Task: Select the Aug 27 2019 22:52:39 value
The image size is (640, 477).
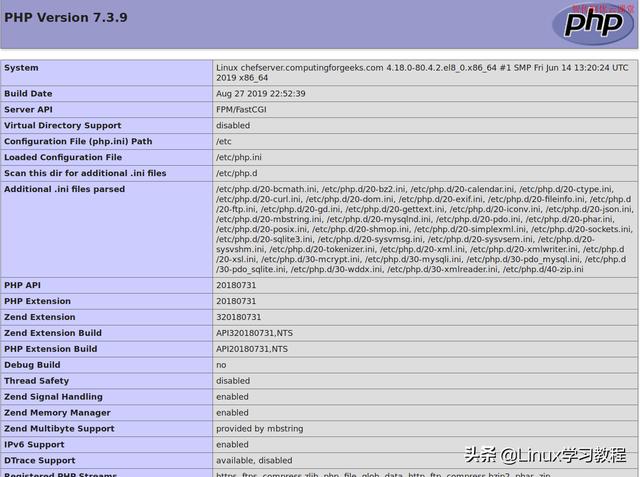Action: point(260,93)
